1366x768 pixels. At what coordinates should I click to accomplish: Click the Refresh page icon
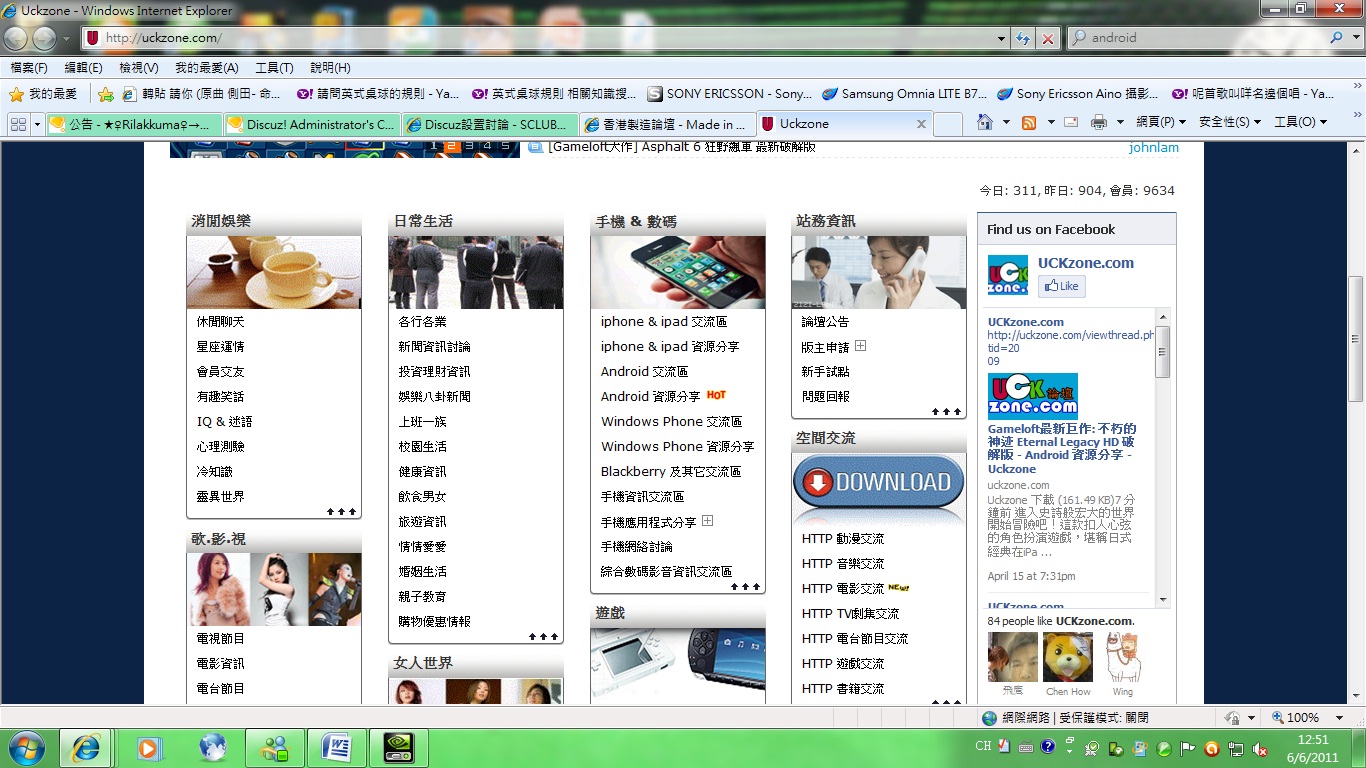1023,38
